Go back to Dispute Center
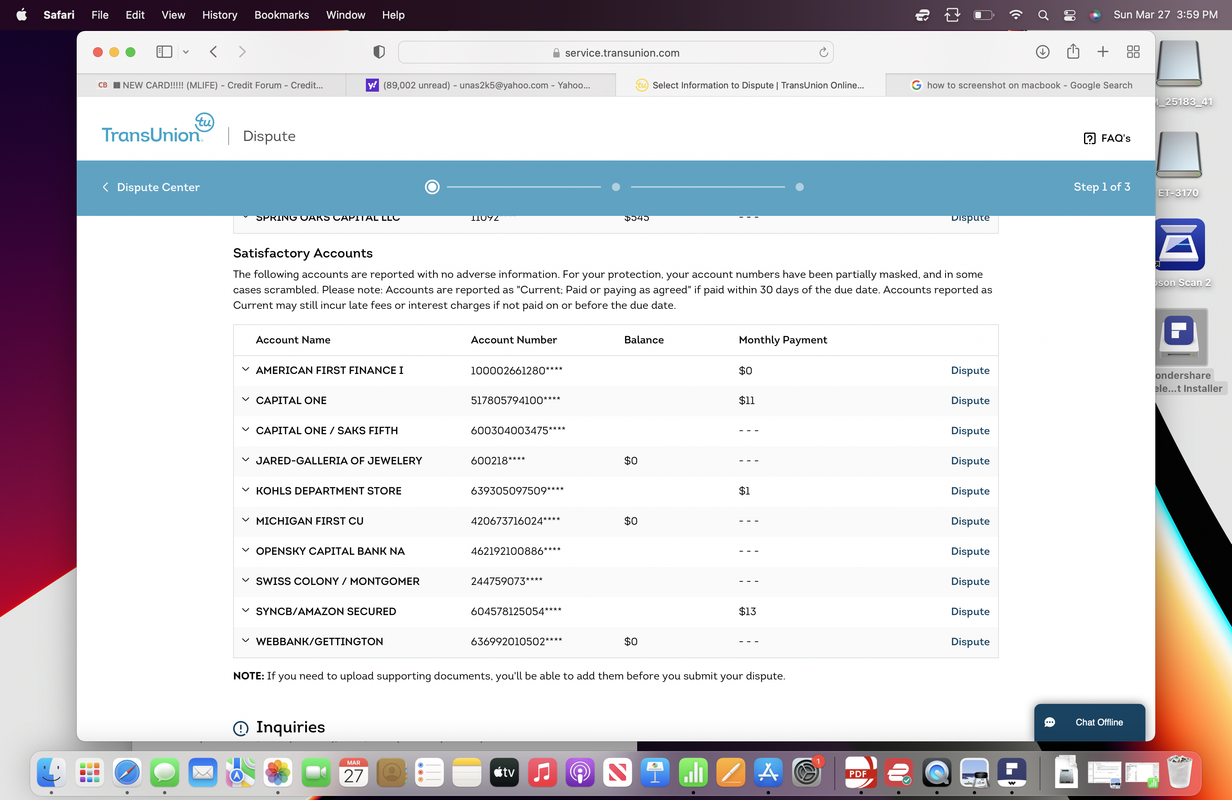The width and height of the screenshot is (1232, 800). click(x=151, y=187)
